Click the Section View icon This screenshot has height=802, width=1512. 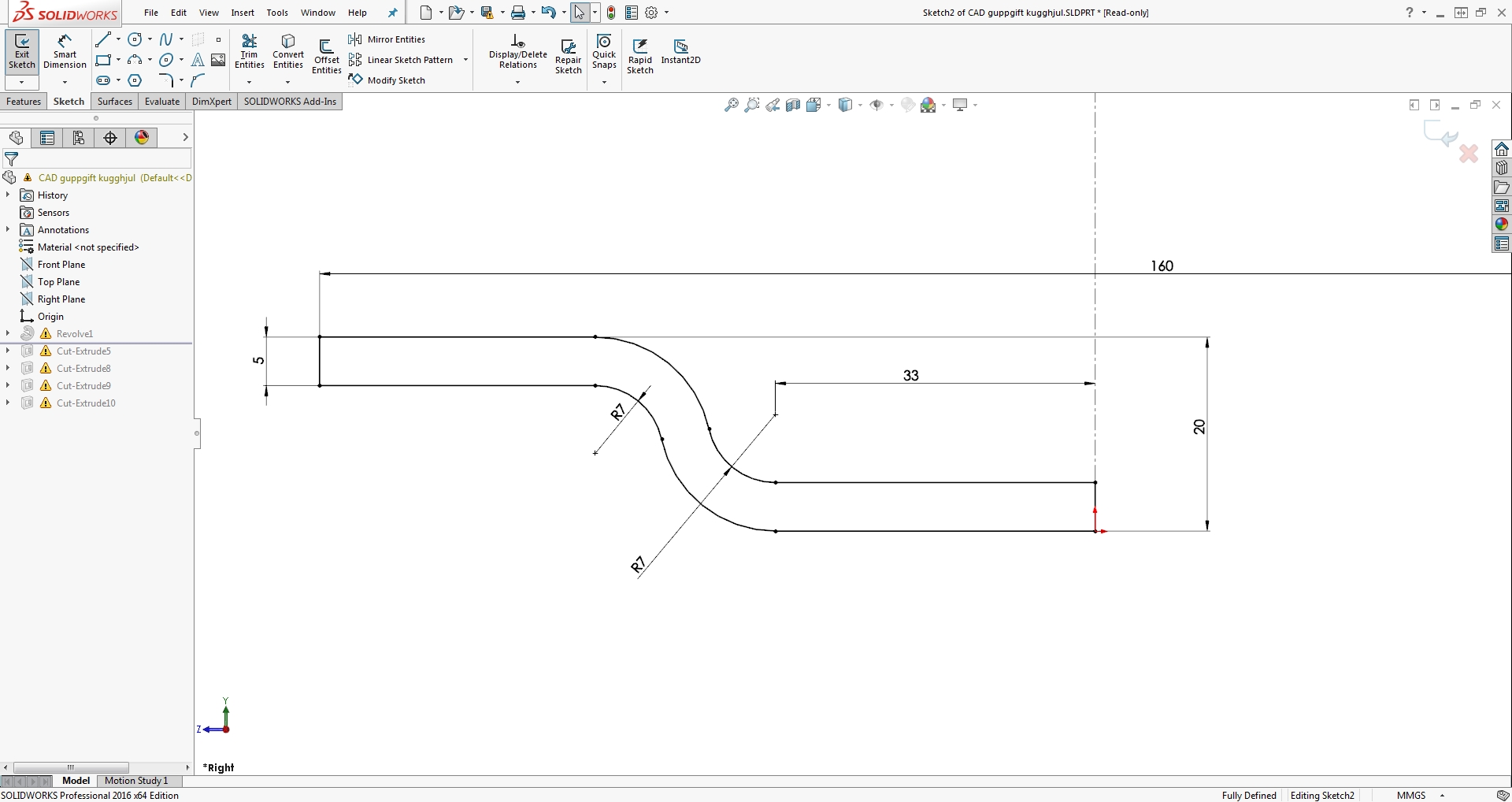(793, 105)
